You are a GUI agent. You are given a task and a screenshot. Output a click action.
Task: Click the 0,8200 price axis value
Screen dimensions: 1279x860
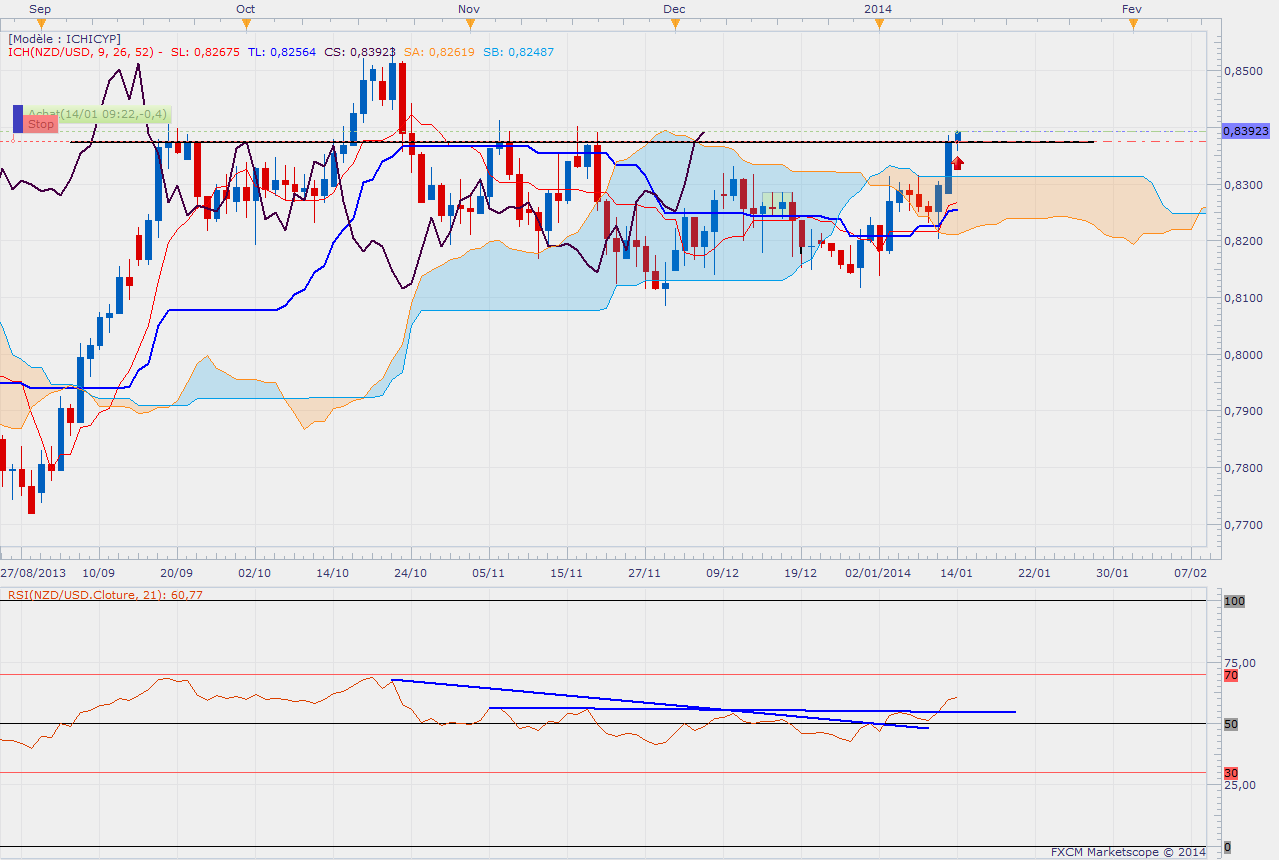pos(1243,241)
